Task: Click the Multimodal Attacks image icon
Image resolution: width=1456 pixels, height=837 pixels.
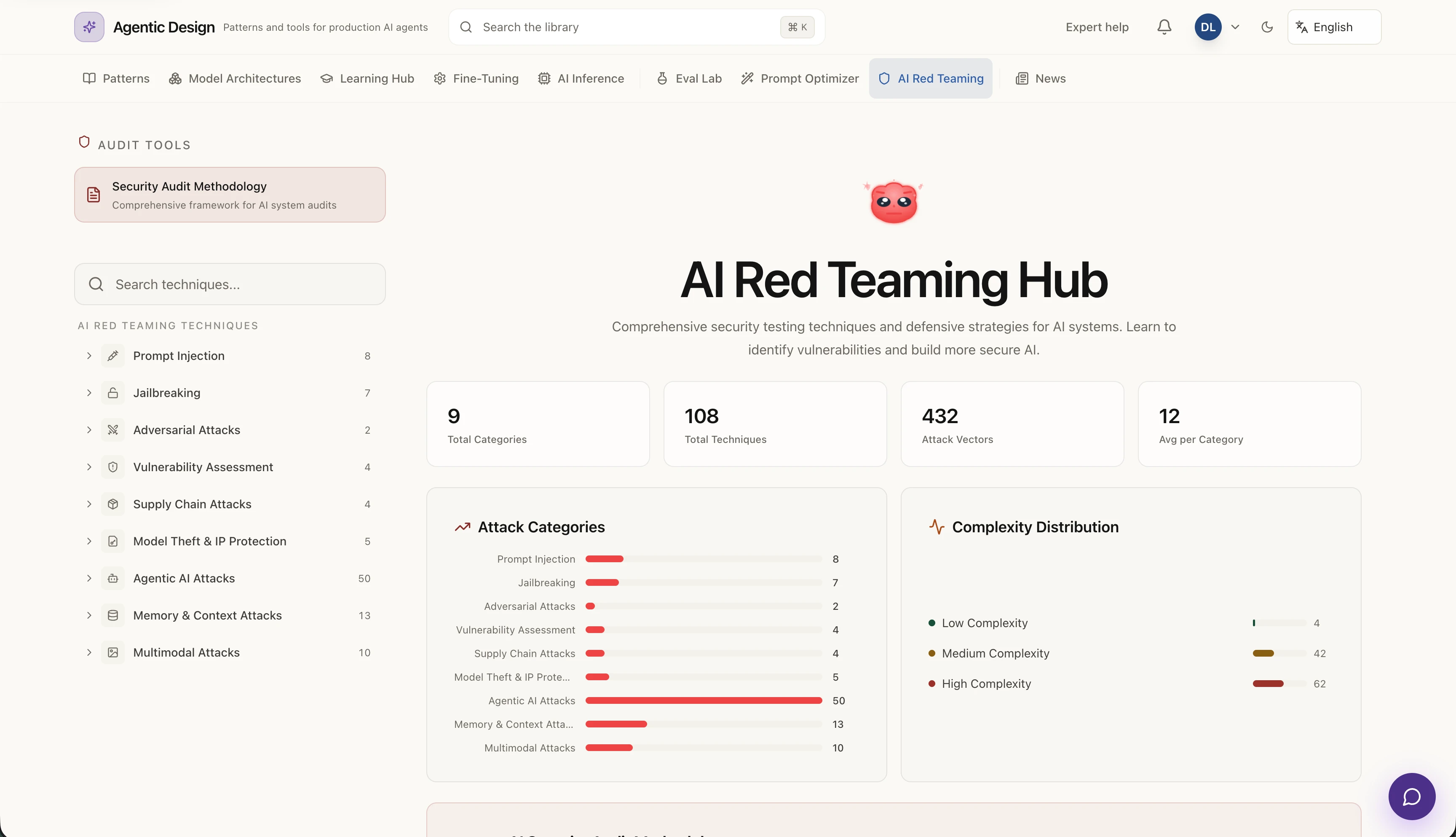Action: pyautogui.click(x=113, y=652)
